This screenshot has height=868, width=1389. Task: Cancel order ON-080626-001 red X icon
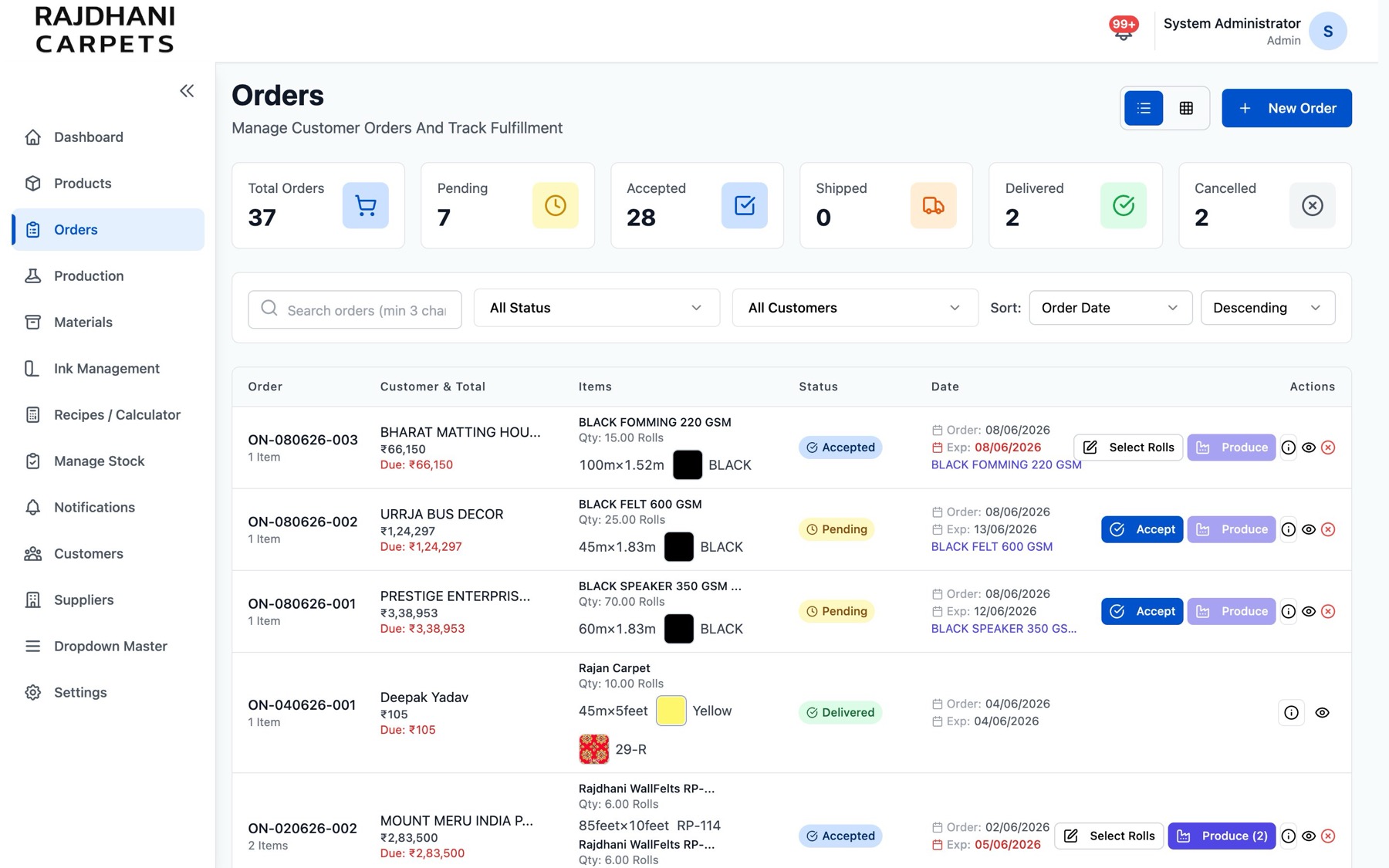point(1328,611)
